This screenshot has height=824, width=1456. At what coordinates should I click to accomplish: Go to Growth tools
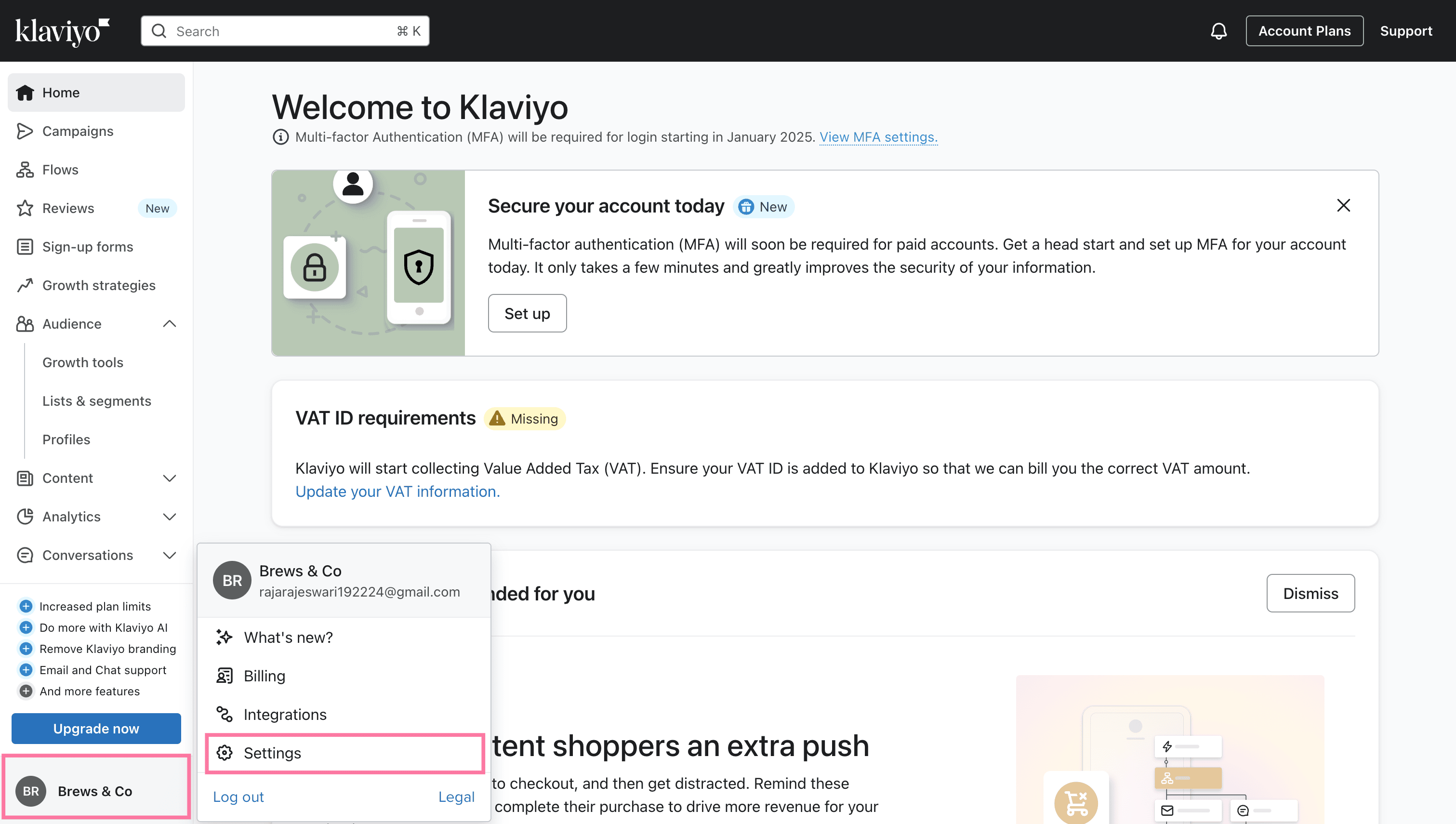tap(82, 362)
